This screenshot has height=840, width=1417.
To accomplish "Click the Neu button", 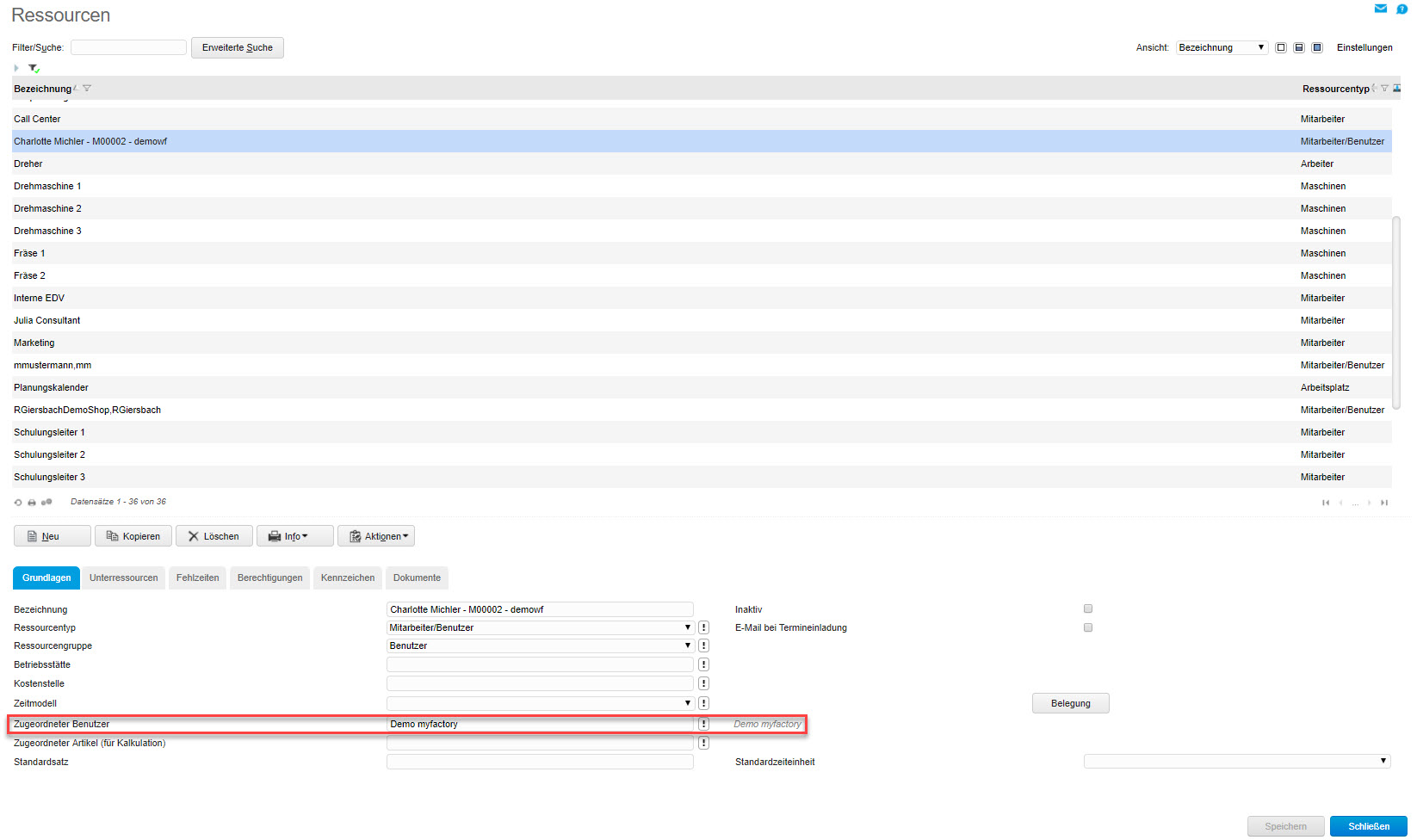I will click(x=53, y=536).
